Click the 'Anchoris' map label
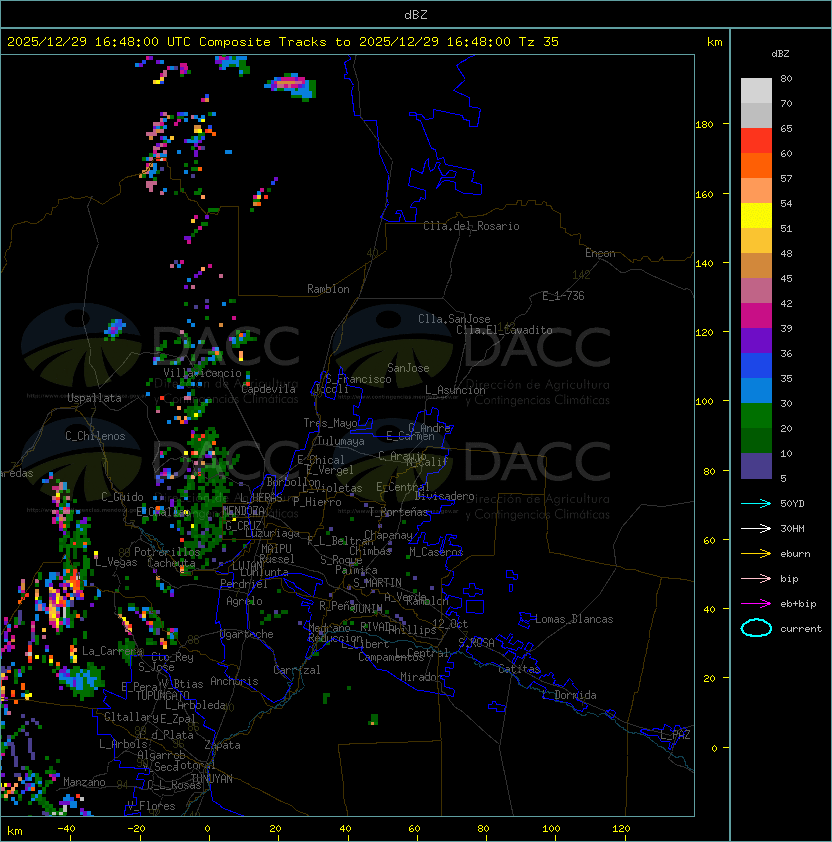The width and height of the screenshot is (832, 842). (x=234, y=681)
